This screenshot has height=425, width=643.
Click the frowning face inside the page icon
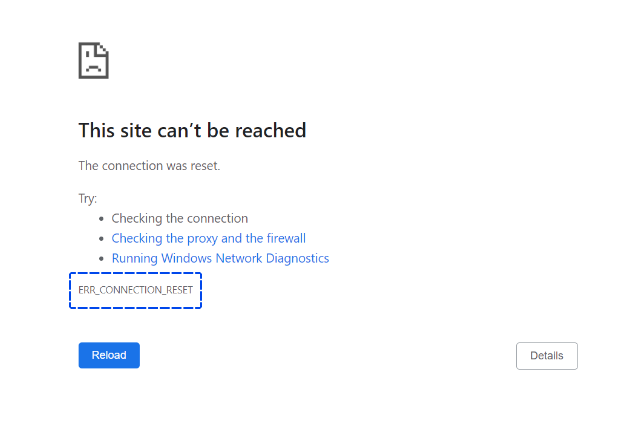pos(93,63)
